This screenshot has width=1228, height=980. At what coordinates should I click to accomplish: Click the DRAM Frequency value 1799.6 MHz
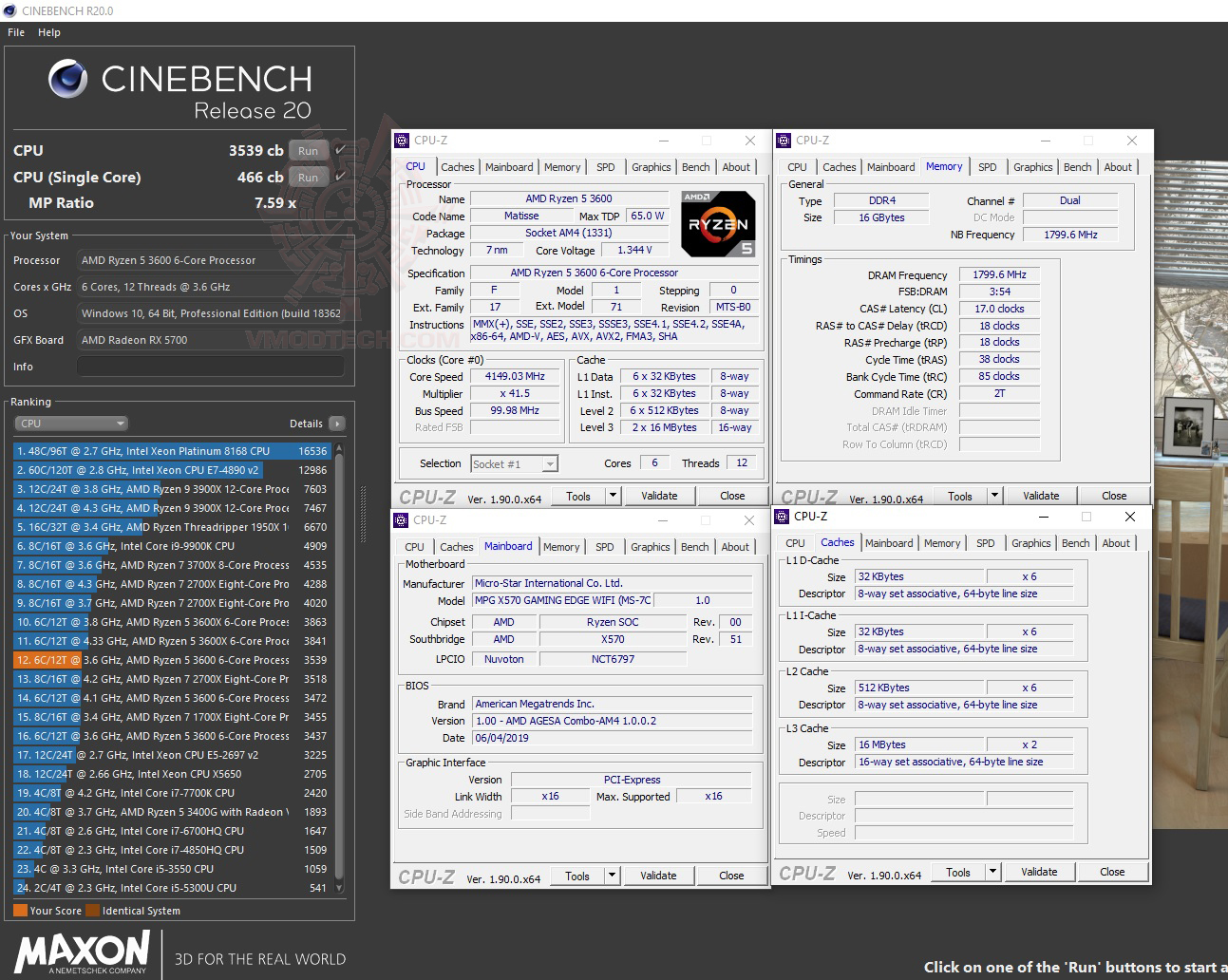coord(999,274)
